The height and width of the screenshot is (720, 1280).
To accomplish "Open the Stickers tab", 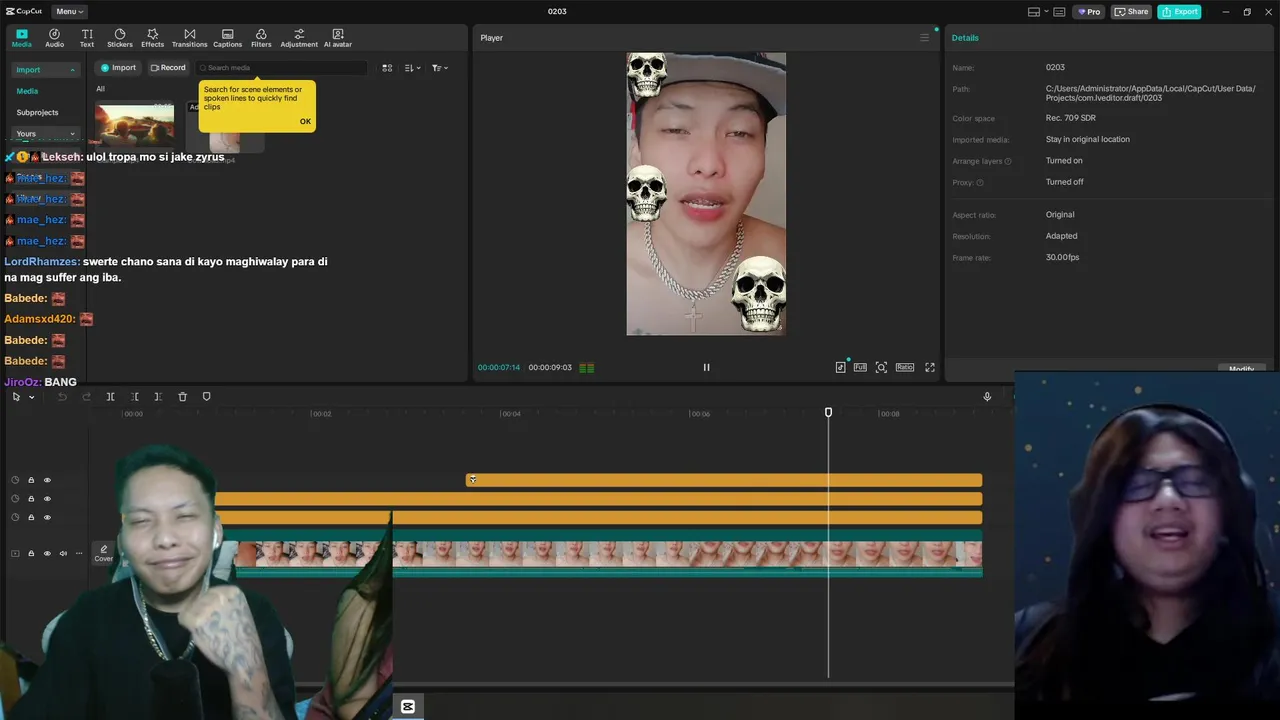I will coord(120,38).
